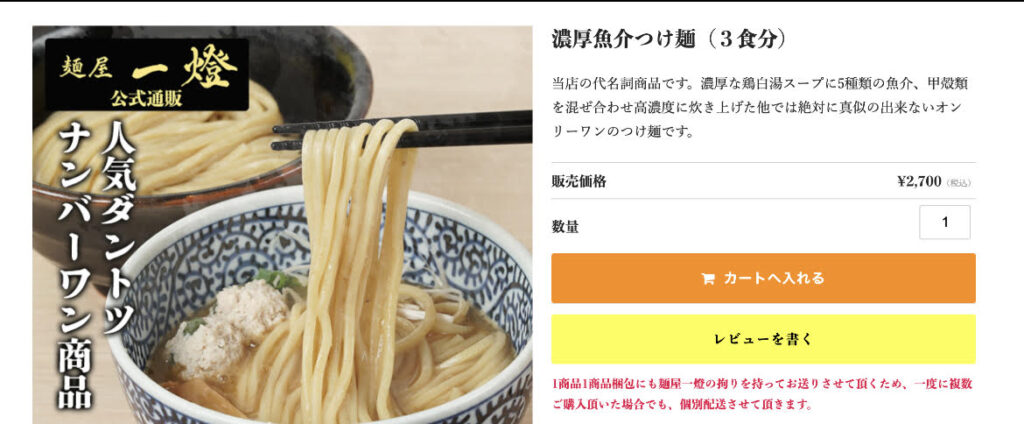
Task: Focus the 数量 quantity input field
Action: pyautogui.click(x=944, y=222)
